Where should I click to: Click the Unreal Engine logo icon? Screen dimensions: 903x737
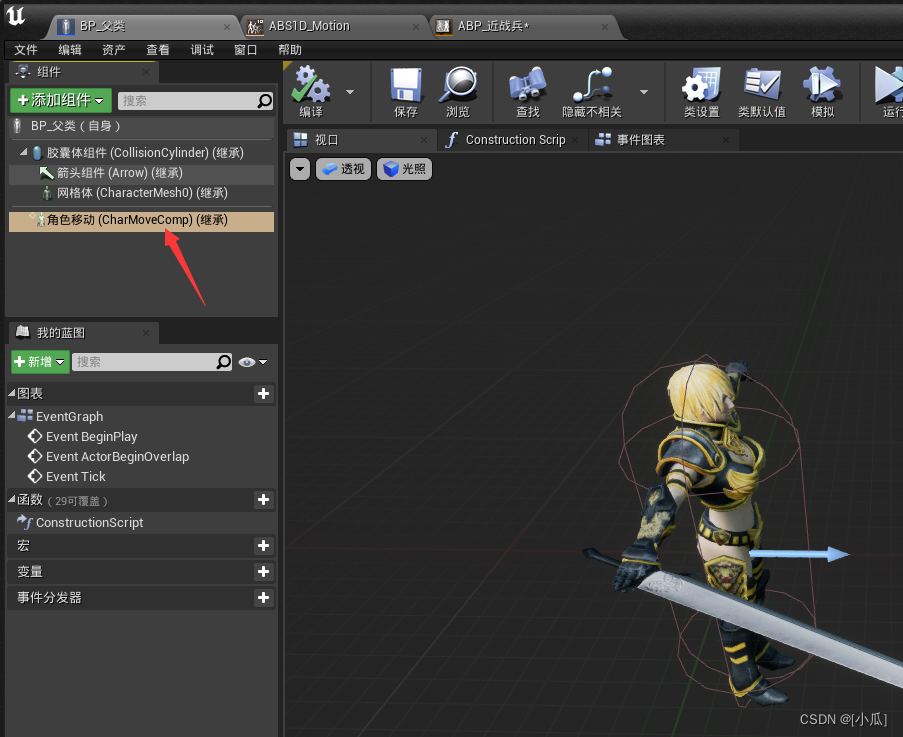coord(16,15)
